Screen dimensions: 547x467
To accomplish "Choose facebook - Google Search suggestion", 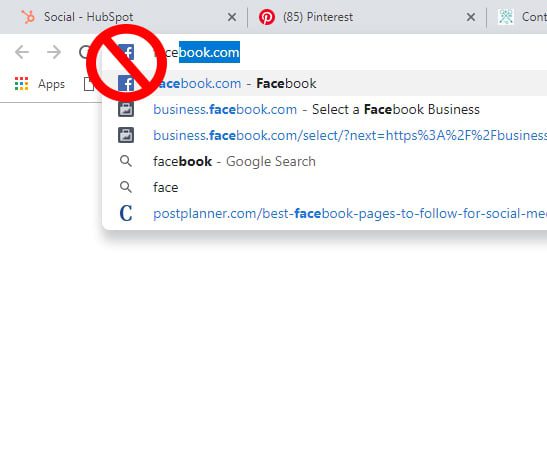I will click(324, 161).
